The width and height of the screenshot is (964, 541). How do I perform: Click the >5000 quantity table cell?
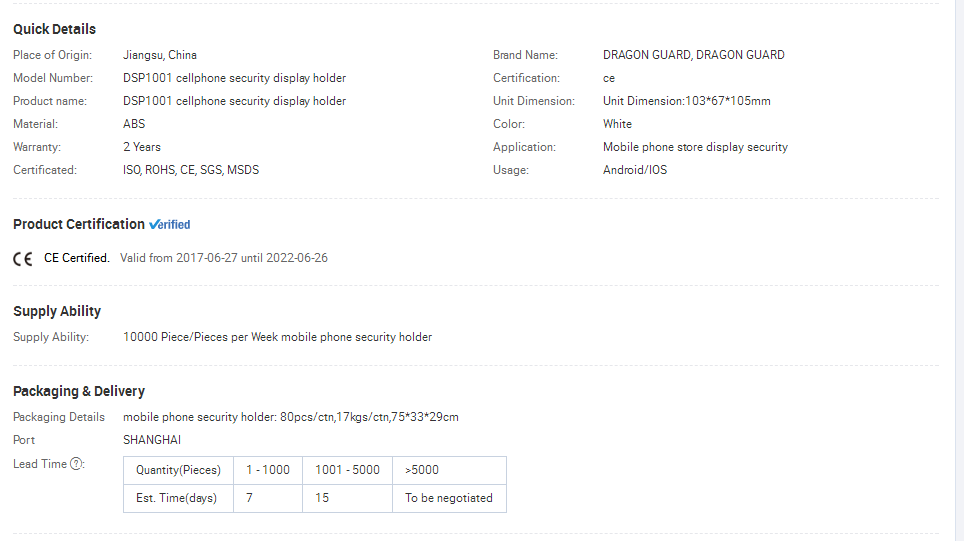click(449, 470)
